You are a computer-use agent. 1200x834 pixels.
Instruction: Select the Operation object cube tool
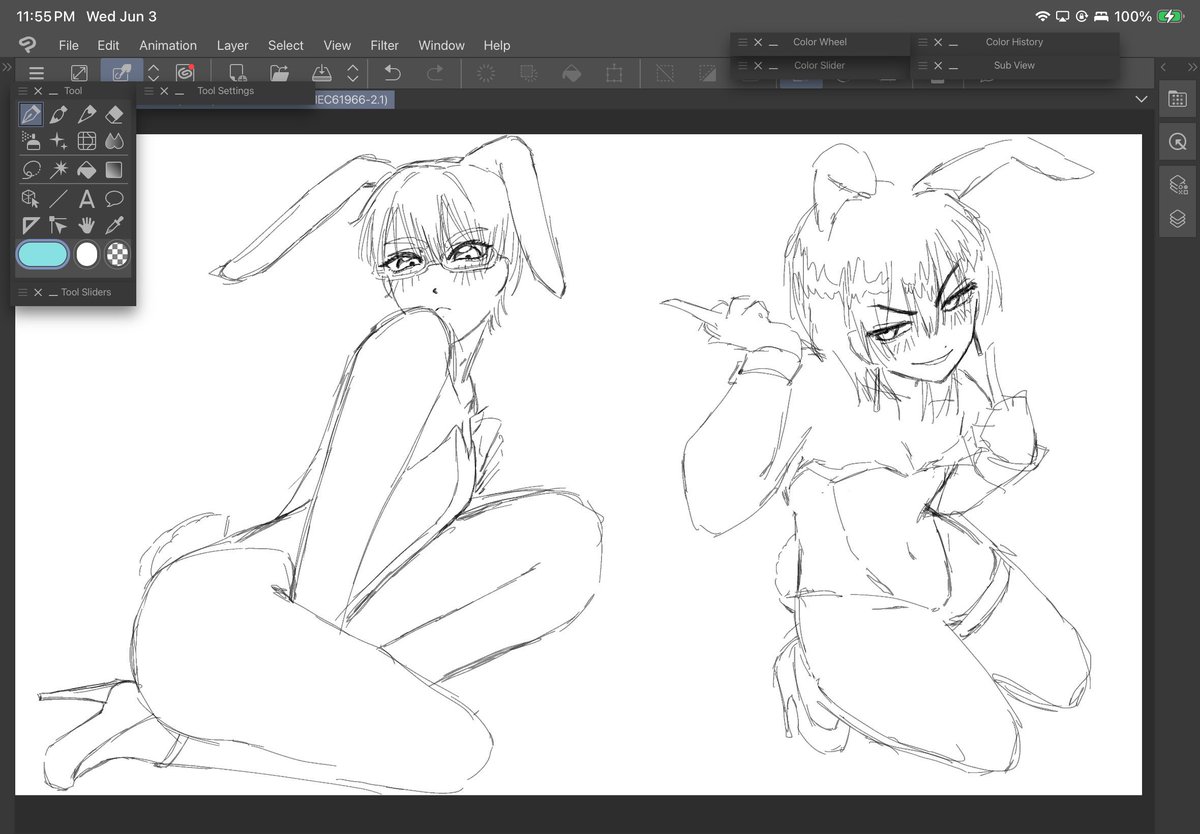31,198
